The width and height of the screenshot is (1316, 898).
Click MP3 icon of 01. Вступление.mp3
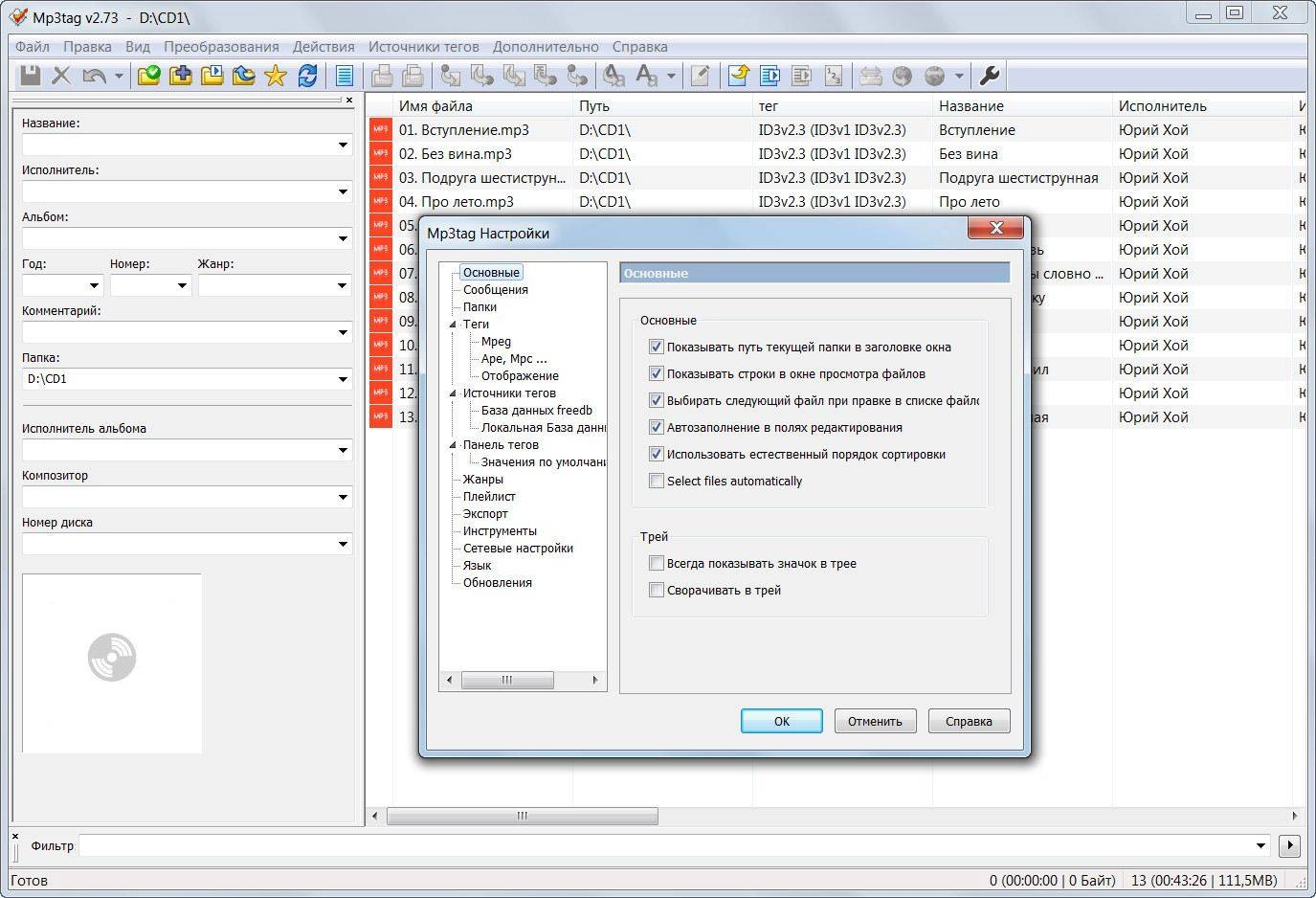click(380, 129)
